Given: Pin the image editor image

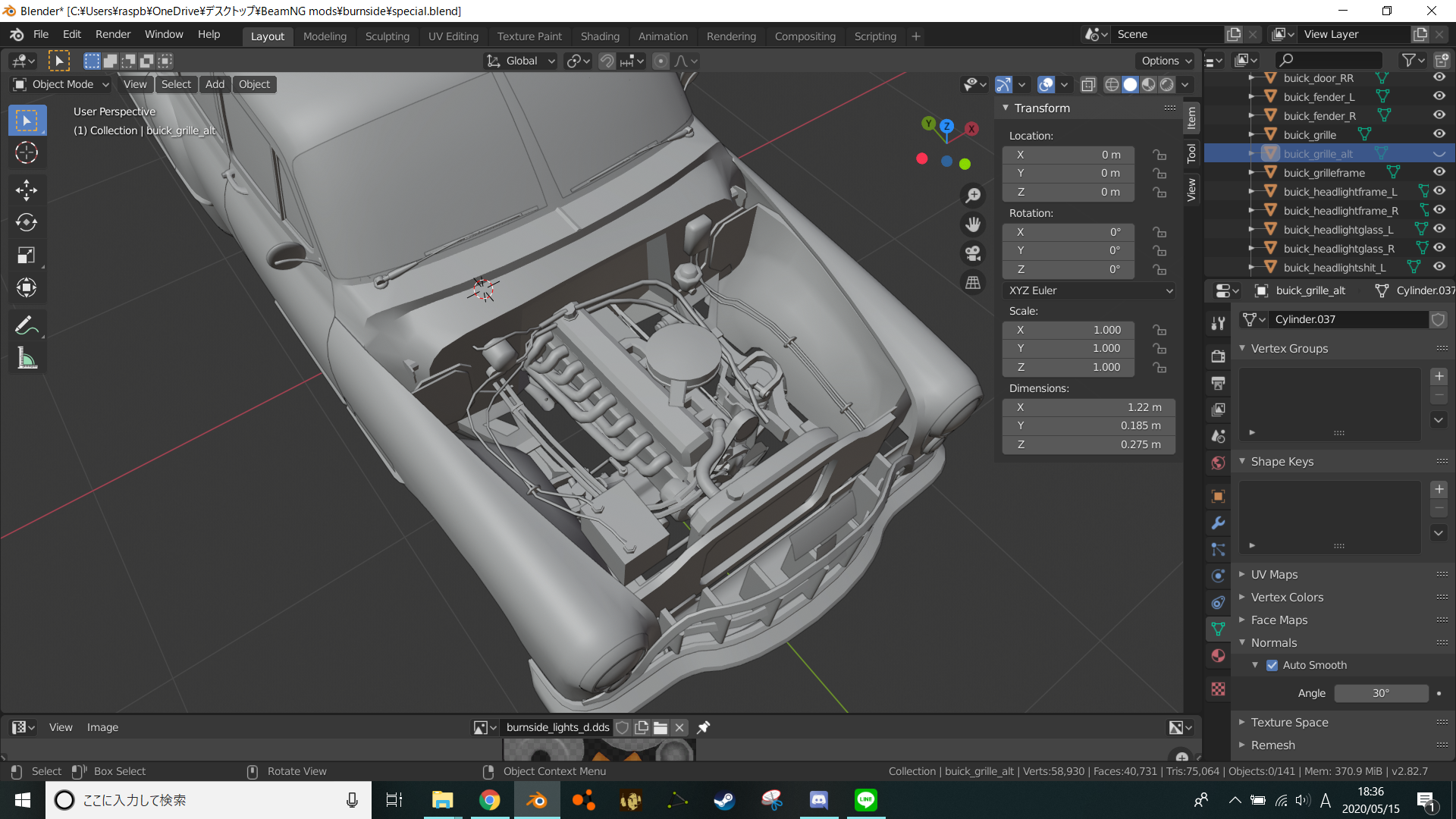Looking at the screenshot, I should pos(704,727).
